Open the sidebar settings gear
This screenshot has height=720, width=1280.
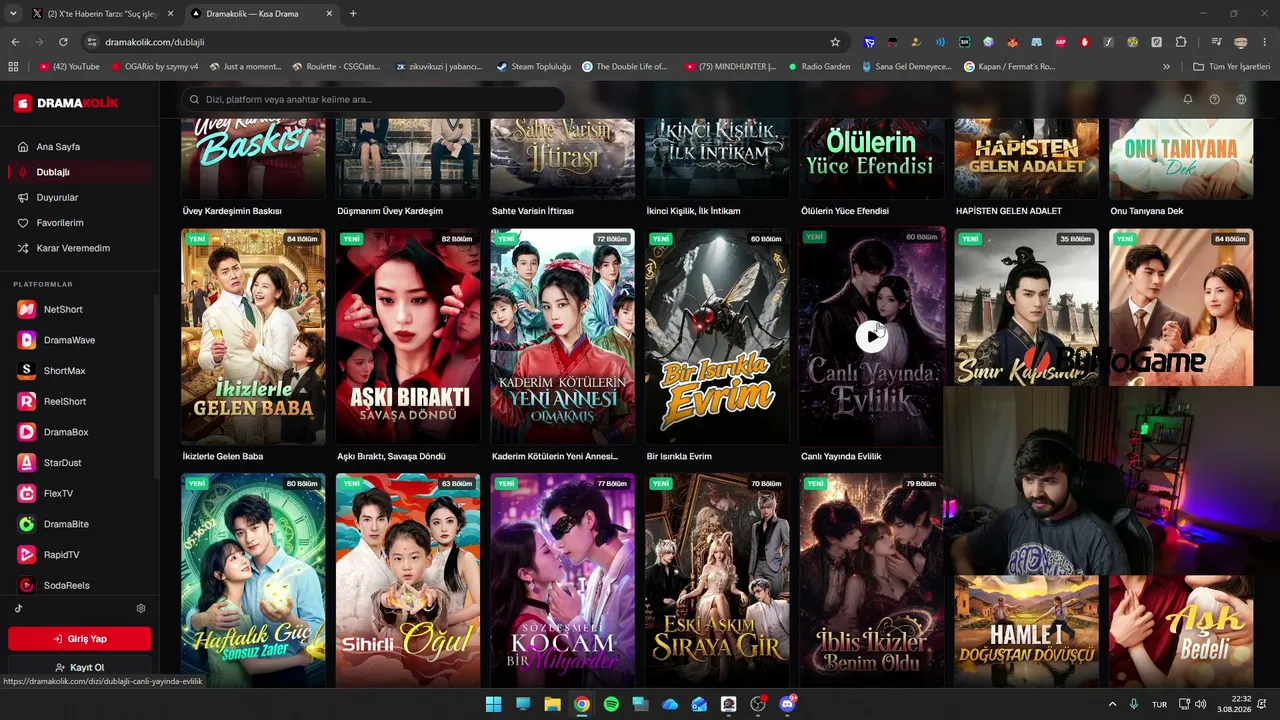click(141, 608)
